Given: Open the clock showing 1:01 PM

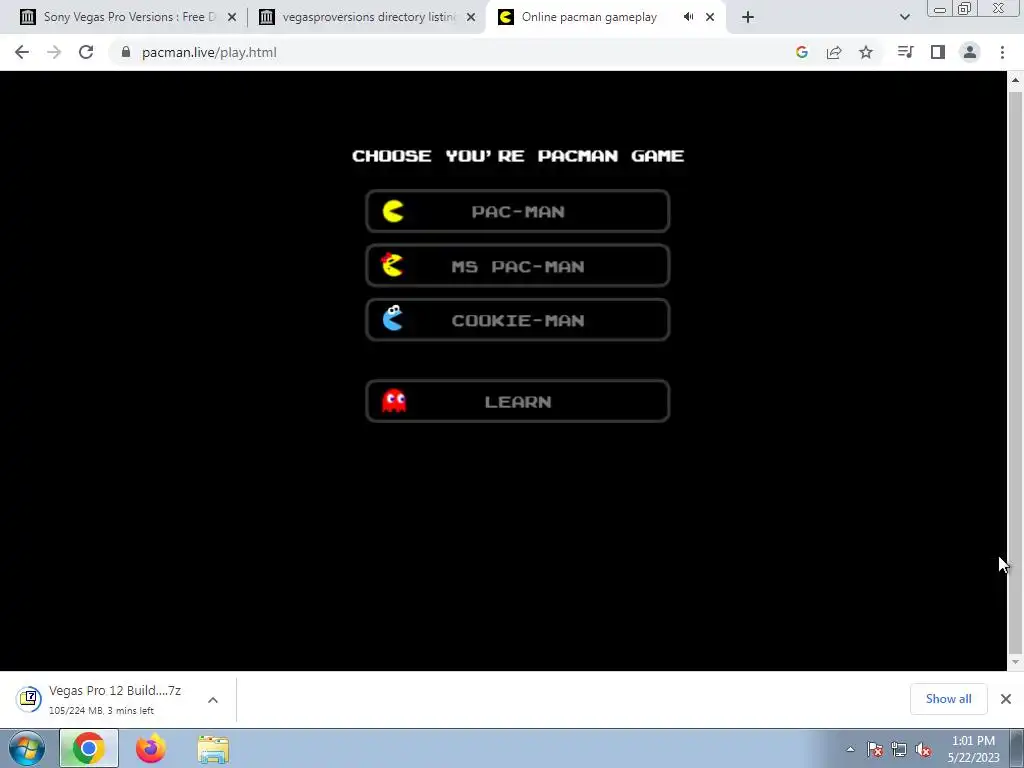Looking at the screenshot, I should pos(973,749).
